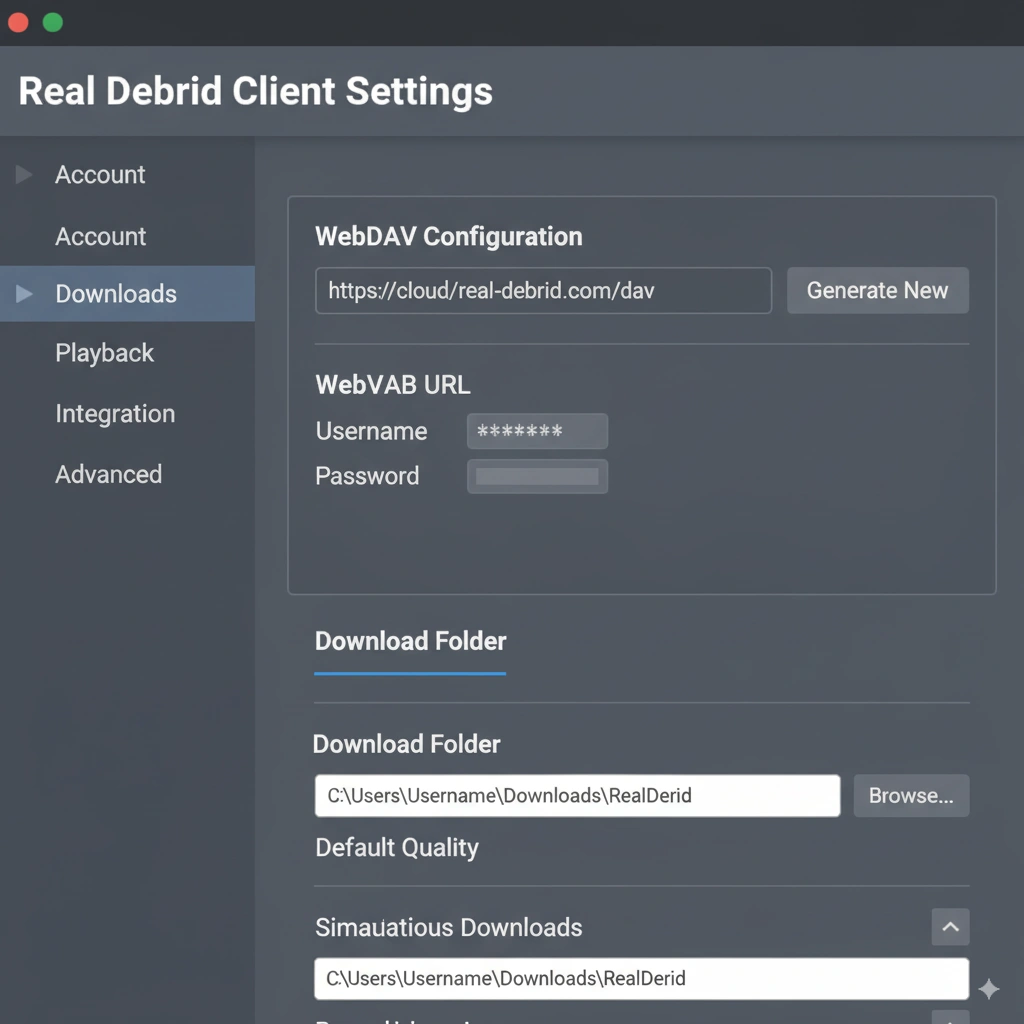This screenshot has height=1024, width=1024.
Task: Click the Simultaneous Downloads path field
Action: [x=640, y=978]
